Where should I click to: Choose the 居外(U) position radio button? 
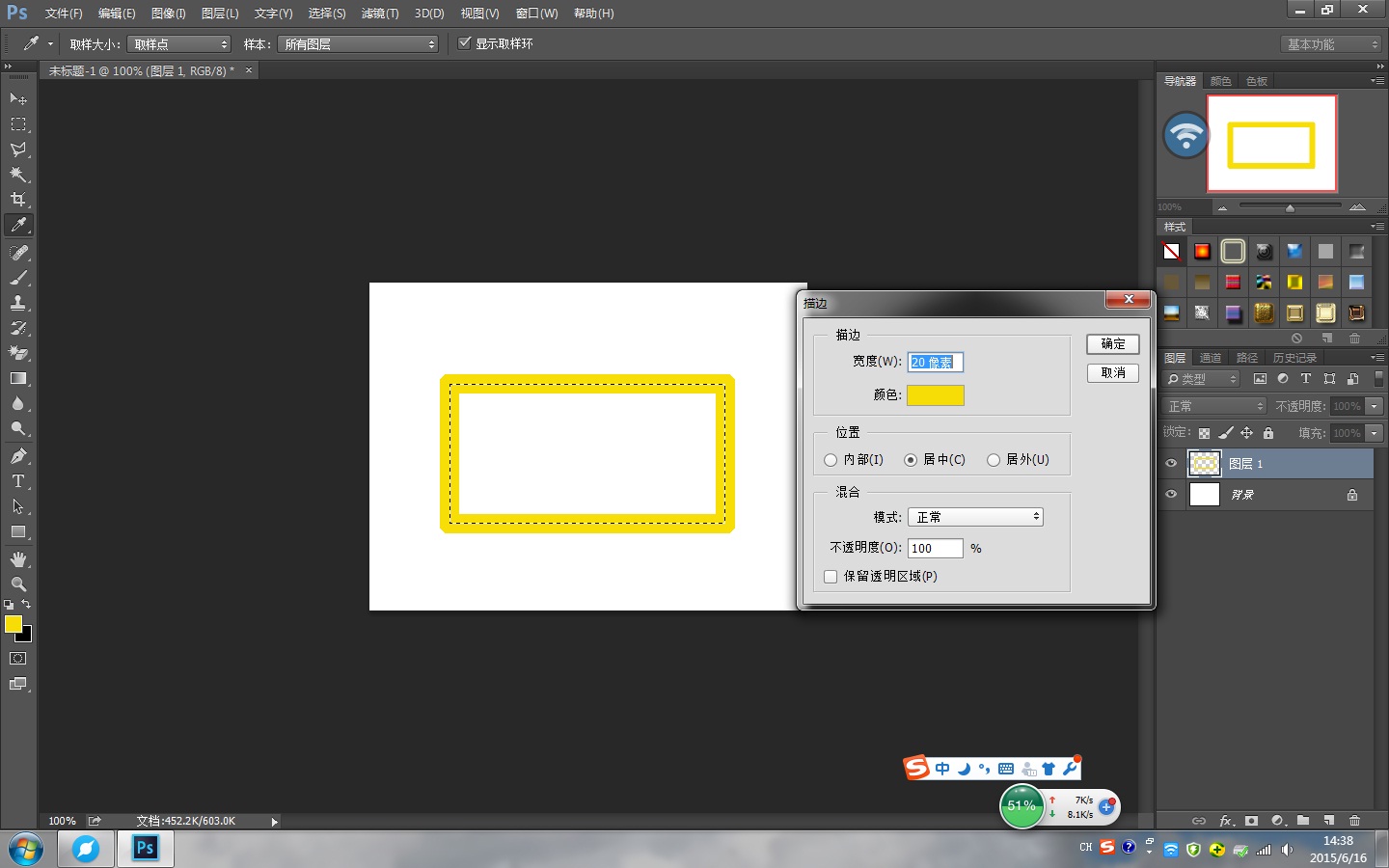pos(994,460)
